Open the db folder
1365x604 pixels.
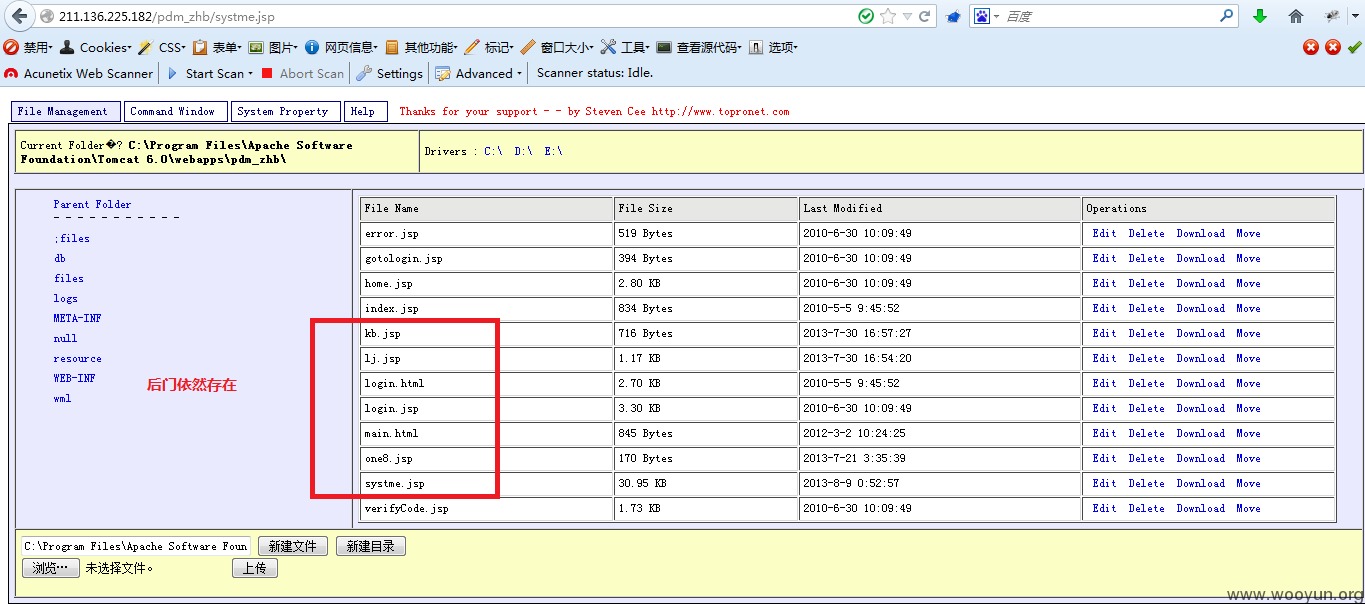point(60,258)
